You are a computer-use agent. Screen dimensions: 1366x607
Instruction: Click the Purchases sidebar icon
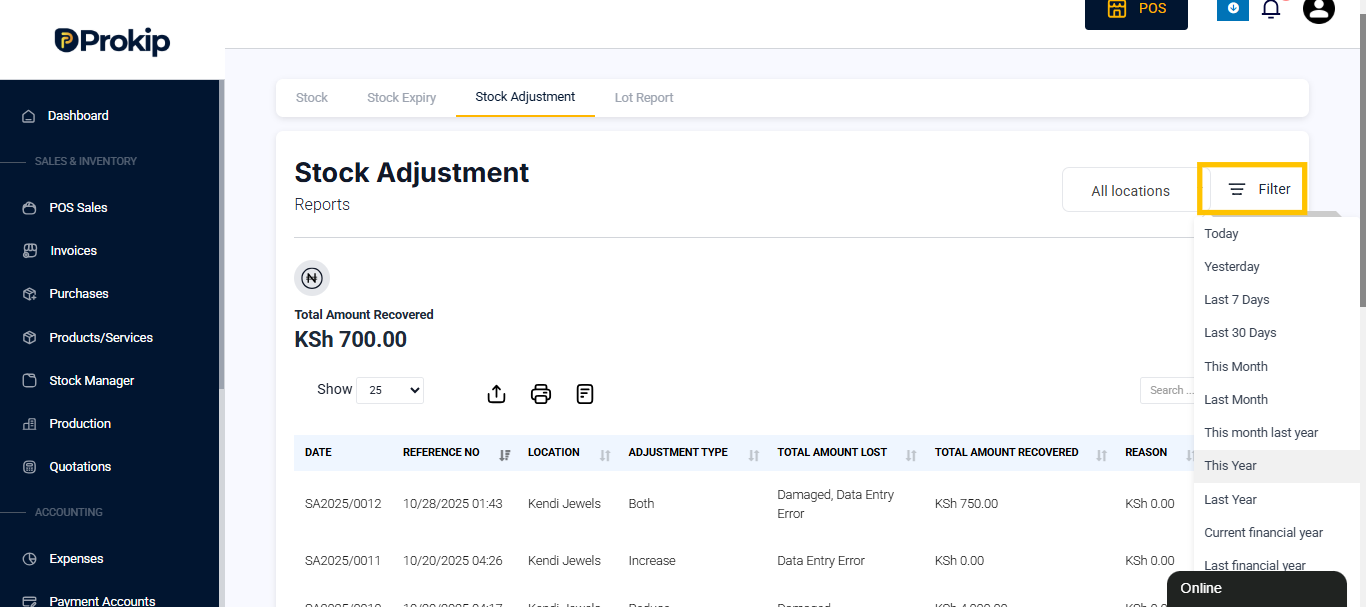pos(29,294)
